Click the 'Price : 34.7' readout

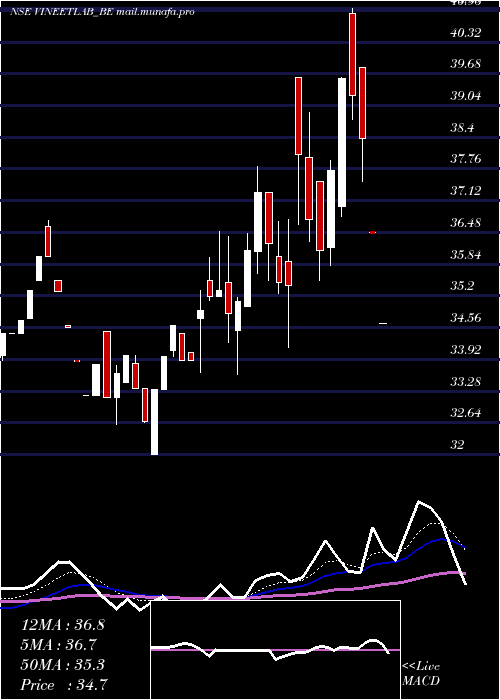click(64, 685)
